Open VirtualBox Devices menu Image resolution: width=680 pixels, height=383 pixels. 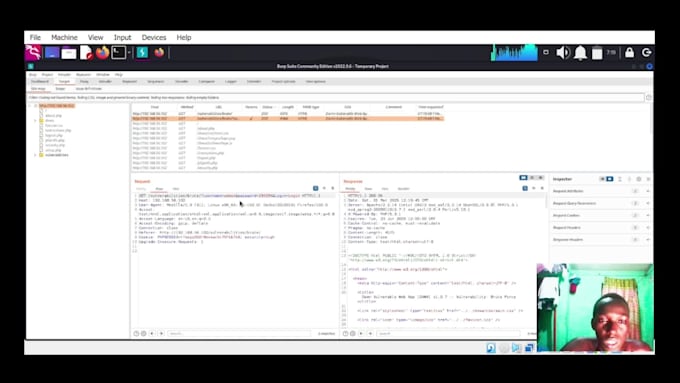pos(154,37)
